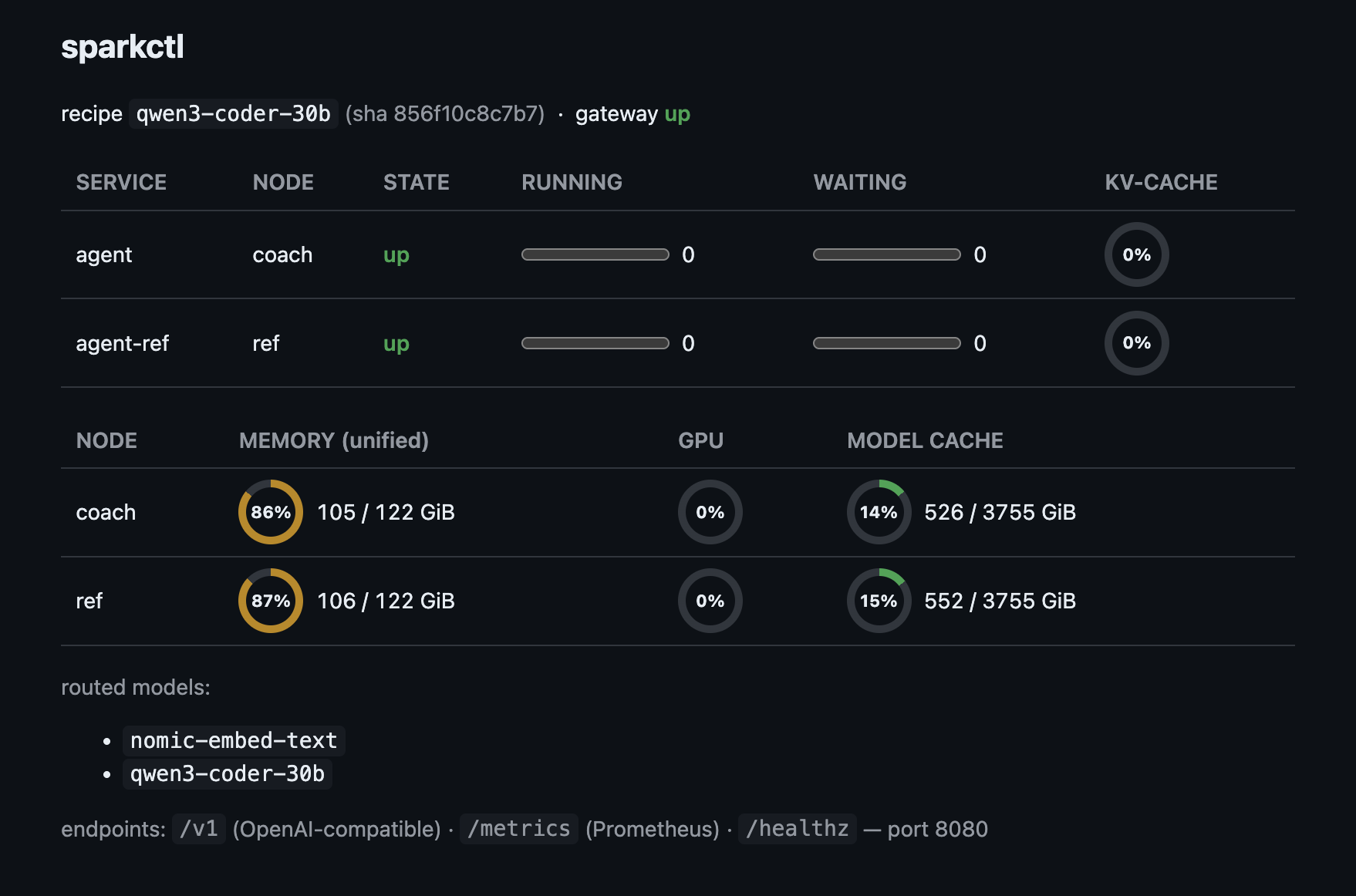Click the /v1 endpoint tag
Viewport: 1356px width, 896px height.
pos(199,829)
